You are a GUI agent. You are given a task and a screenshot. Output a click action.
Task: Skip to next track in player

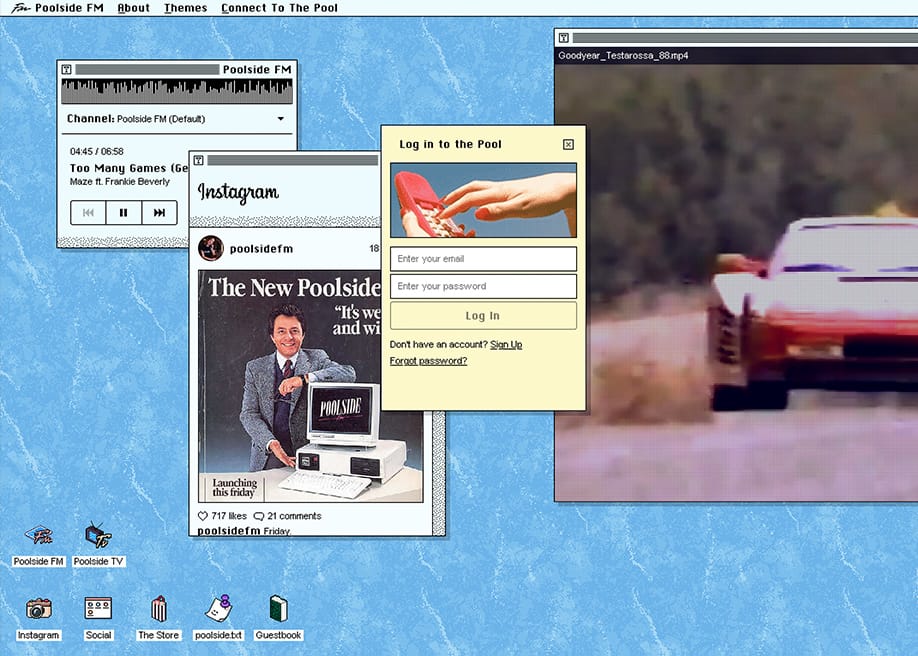point(159,213)
